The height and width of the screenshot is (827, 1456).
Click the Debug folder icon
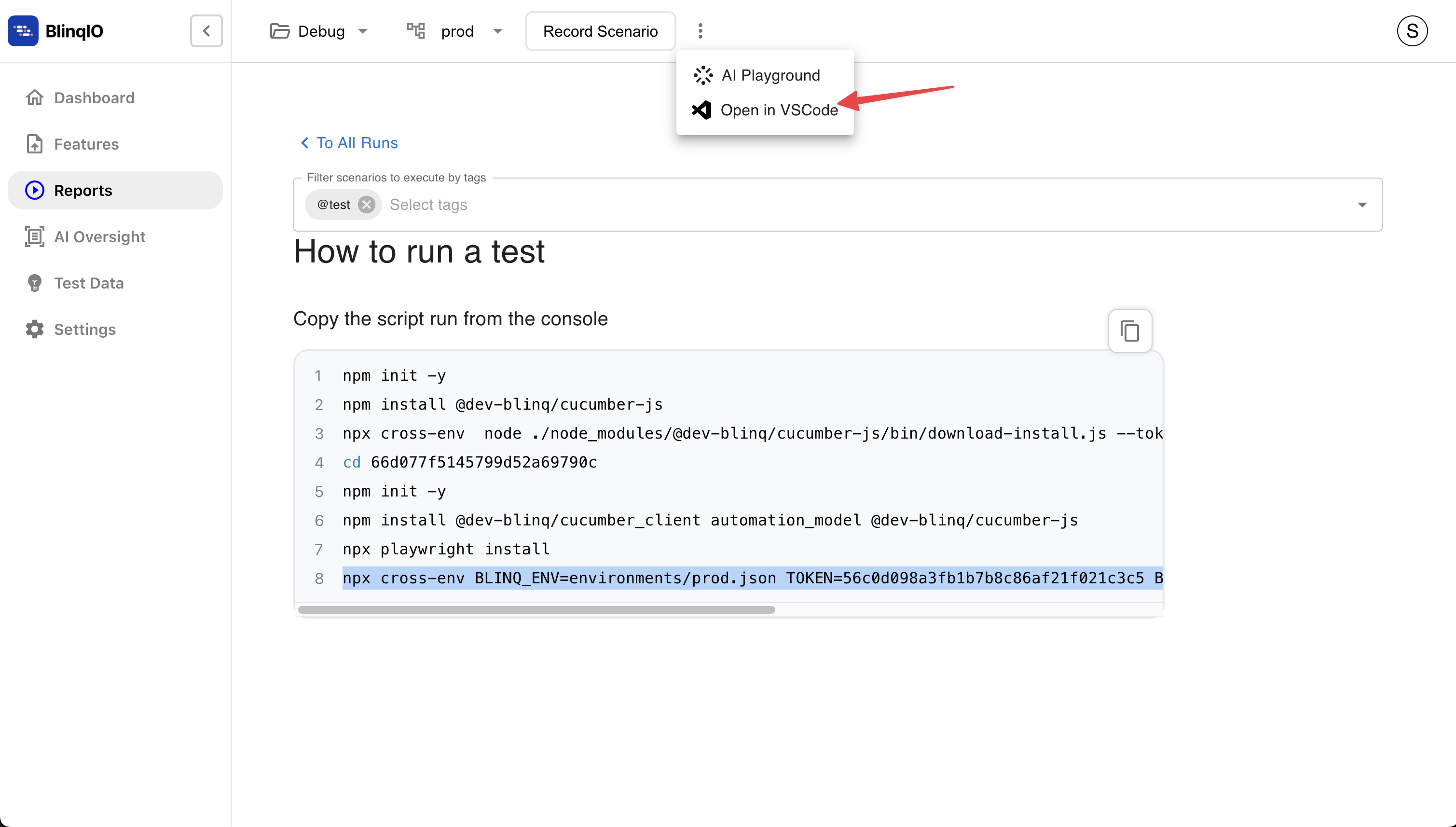coord(280,31)
